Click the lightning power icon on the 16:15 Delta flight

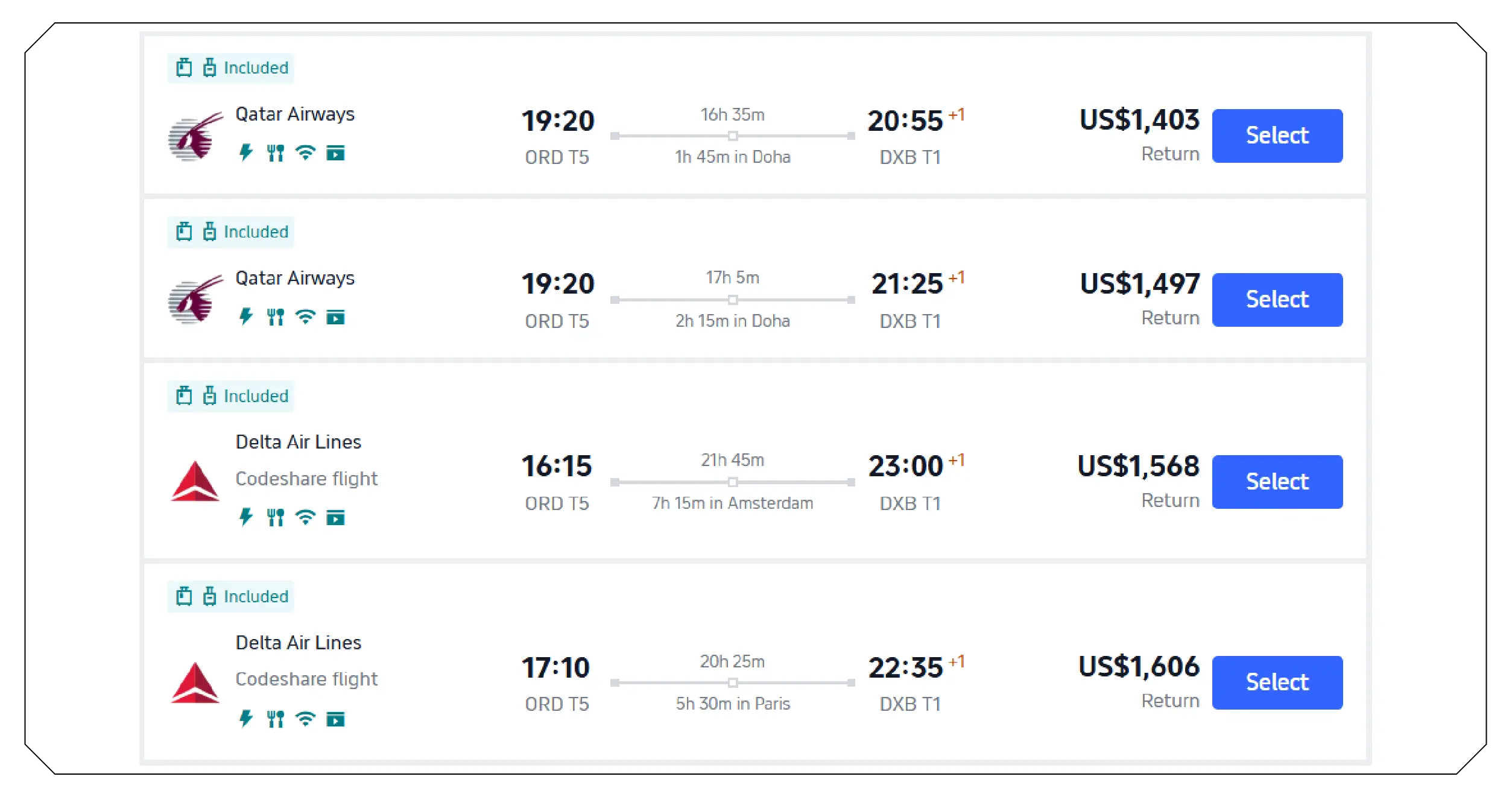tap(245, 517)
